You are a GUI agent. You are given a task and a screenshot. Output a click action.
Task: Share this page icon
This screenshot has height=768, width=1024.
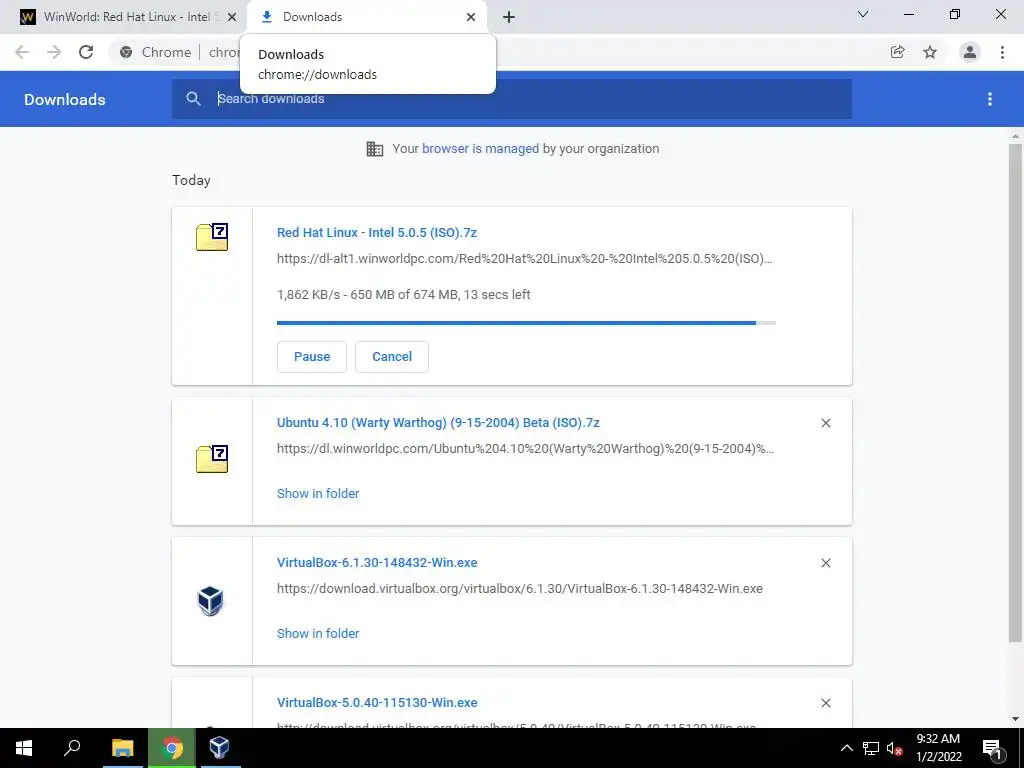(897, 52)
